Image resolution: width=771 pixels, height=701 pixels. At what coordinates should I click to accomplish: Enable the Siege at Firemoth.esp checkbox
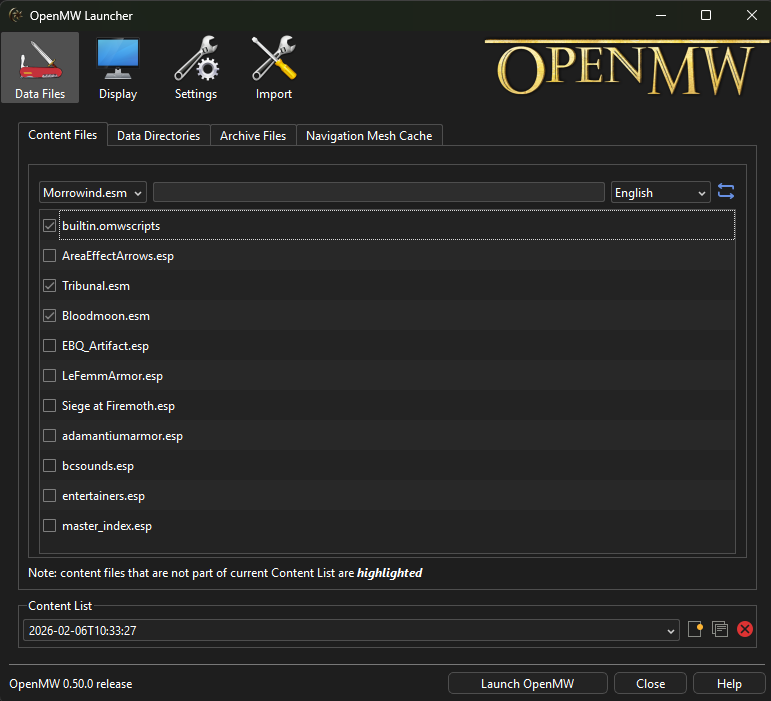pyautogui.click(x=50, y=406)
